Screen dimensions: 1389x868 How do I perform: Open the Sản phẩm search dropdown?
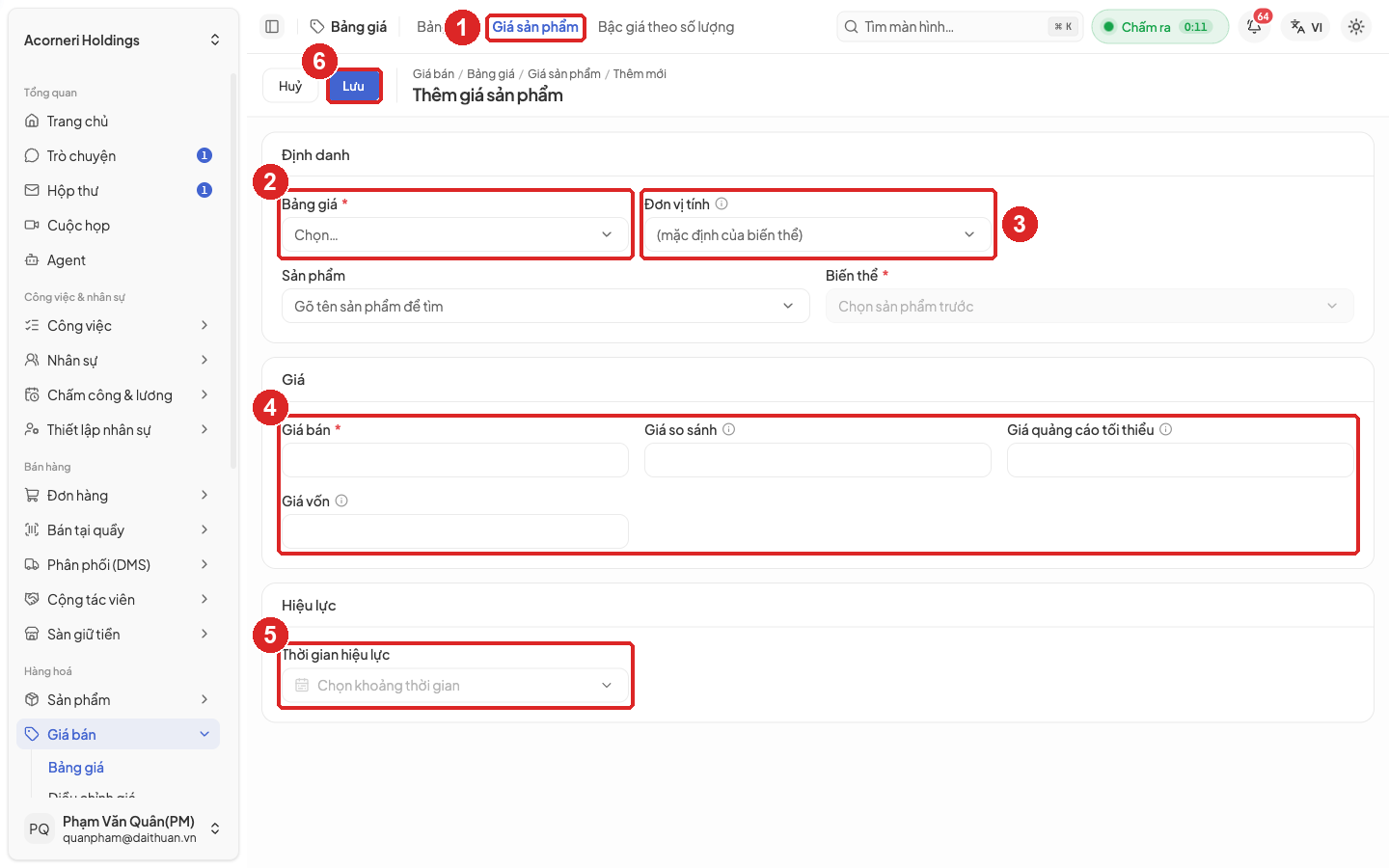[x=546, y=307]
